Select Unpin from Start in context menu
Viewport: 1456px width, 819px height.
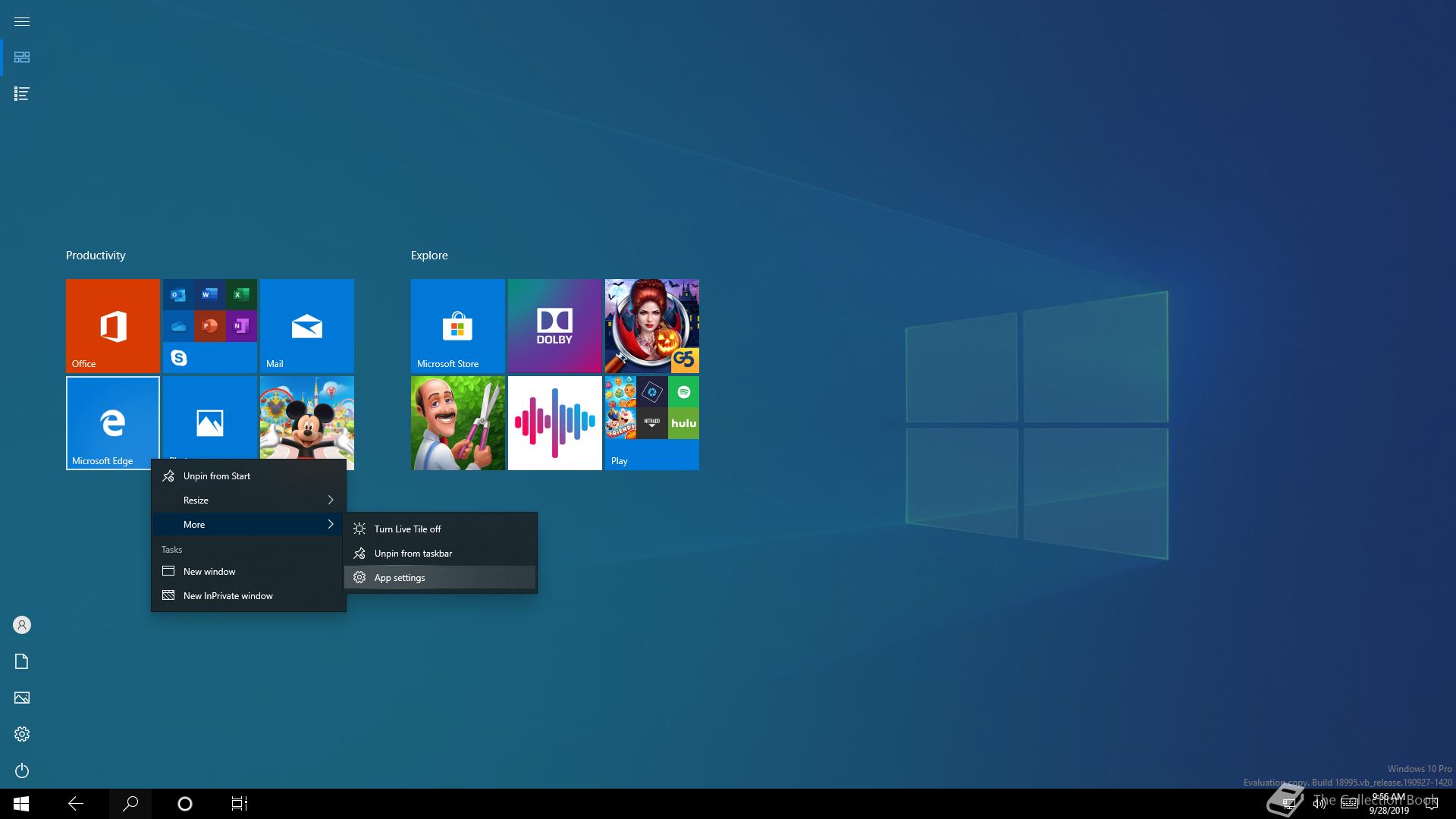249,476
